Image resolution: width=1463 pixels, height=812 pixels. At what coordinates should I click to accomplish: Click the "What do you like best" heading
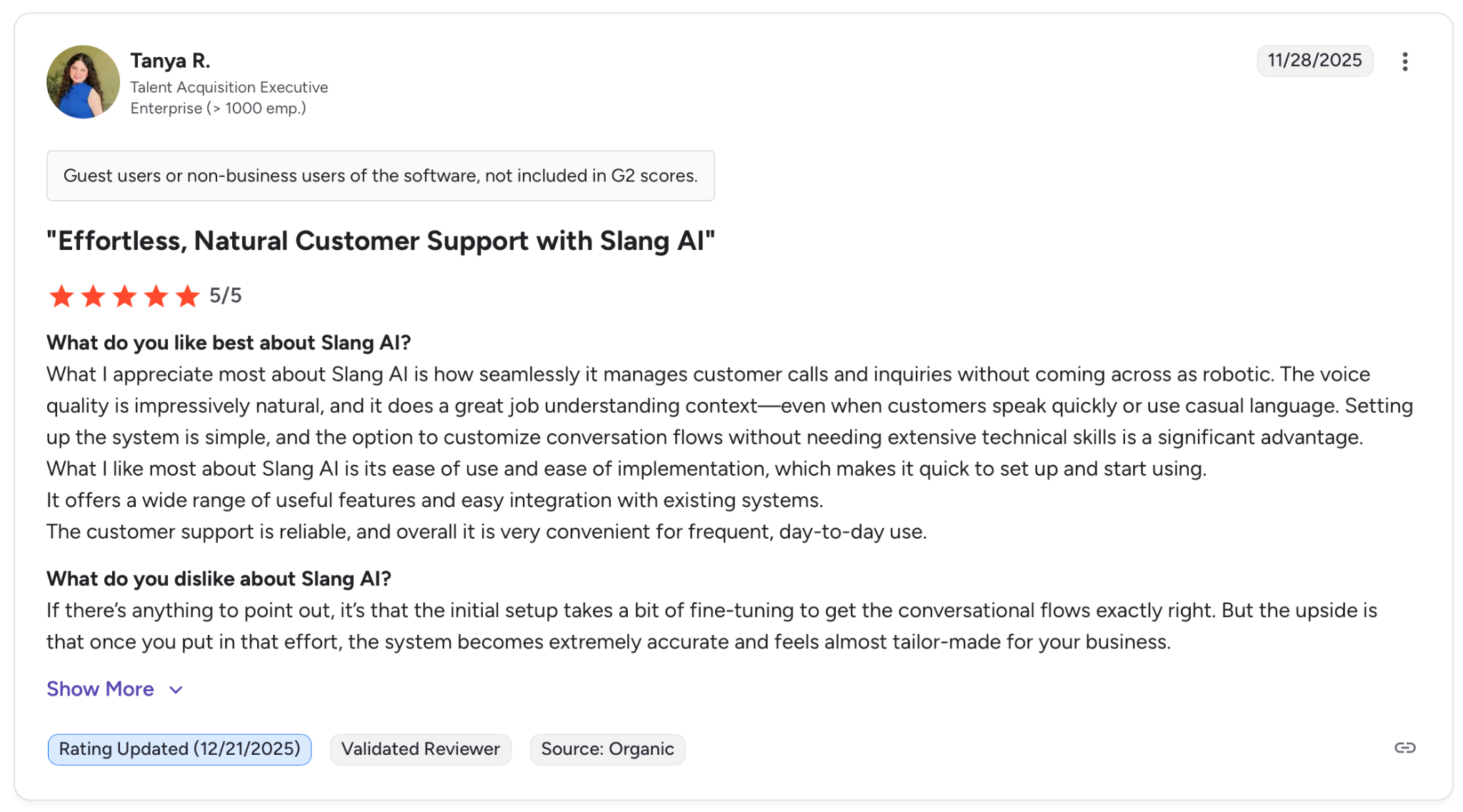[229, 343]
